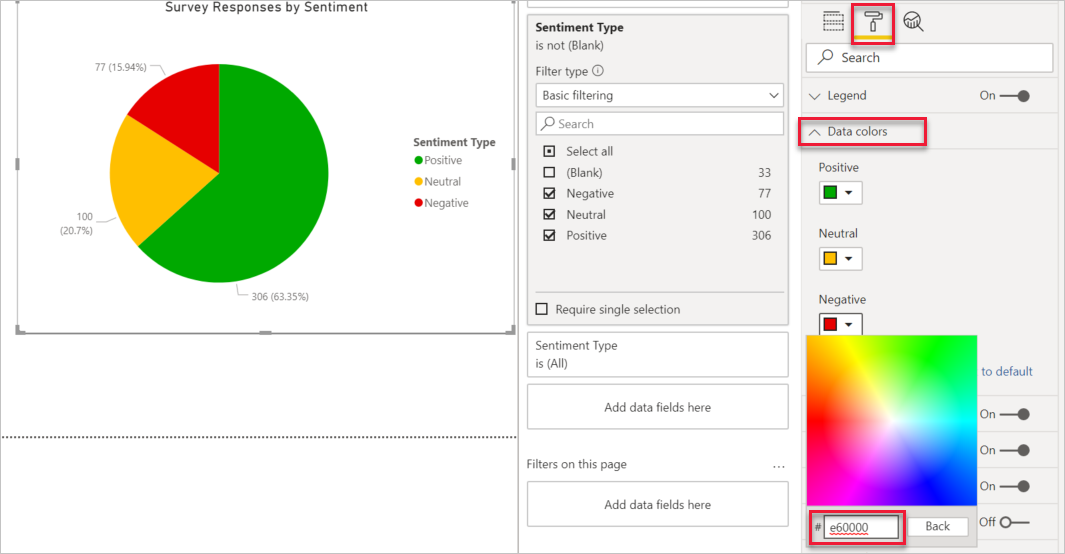Click the revert to default link

1007,371
